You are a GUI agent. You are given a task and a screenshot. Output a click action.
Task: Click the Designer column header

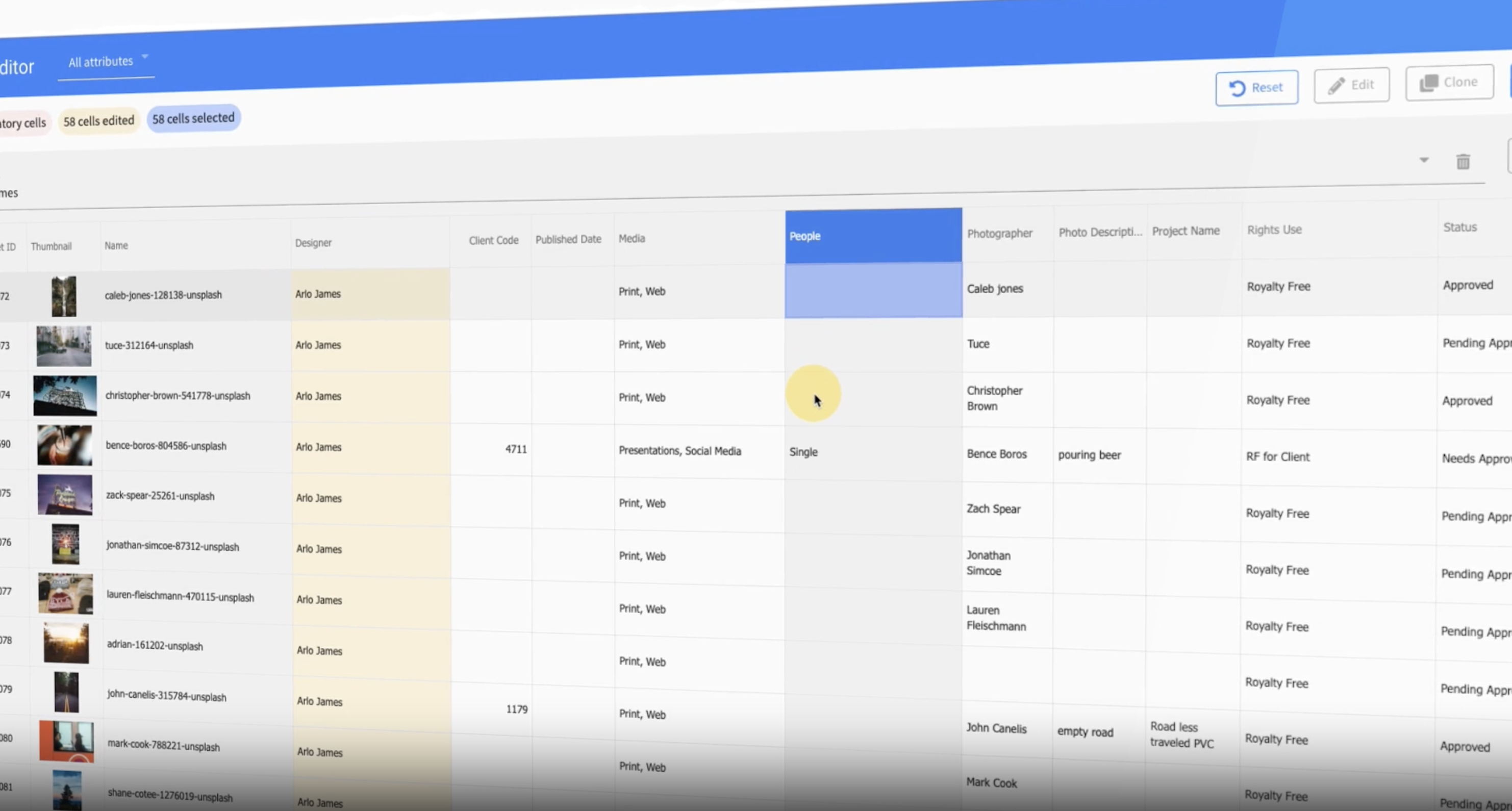coord(313,243)
